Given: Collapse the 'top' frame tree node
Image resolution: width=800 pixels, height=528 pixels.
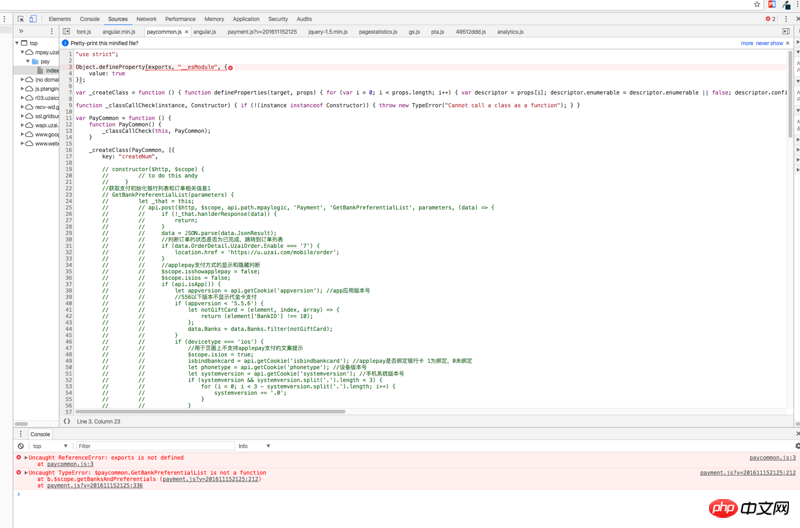Looking at the screenshot, I should pyautogui.click(x=17, y=43).
